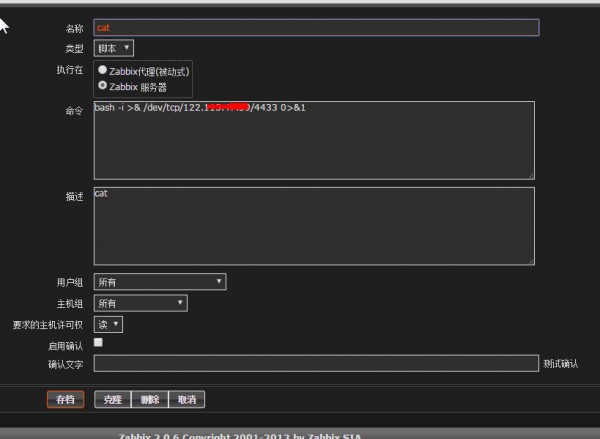Open the 类型 type dropdown showing 脚本
The height and width of the screenshot is (439, 600).
point(114,48)
